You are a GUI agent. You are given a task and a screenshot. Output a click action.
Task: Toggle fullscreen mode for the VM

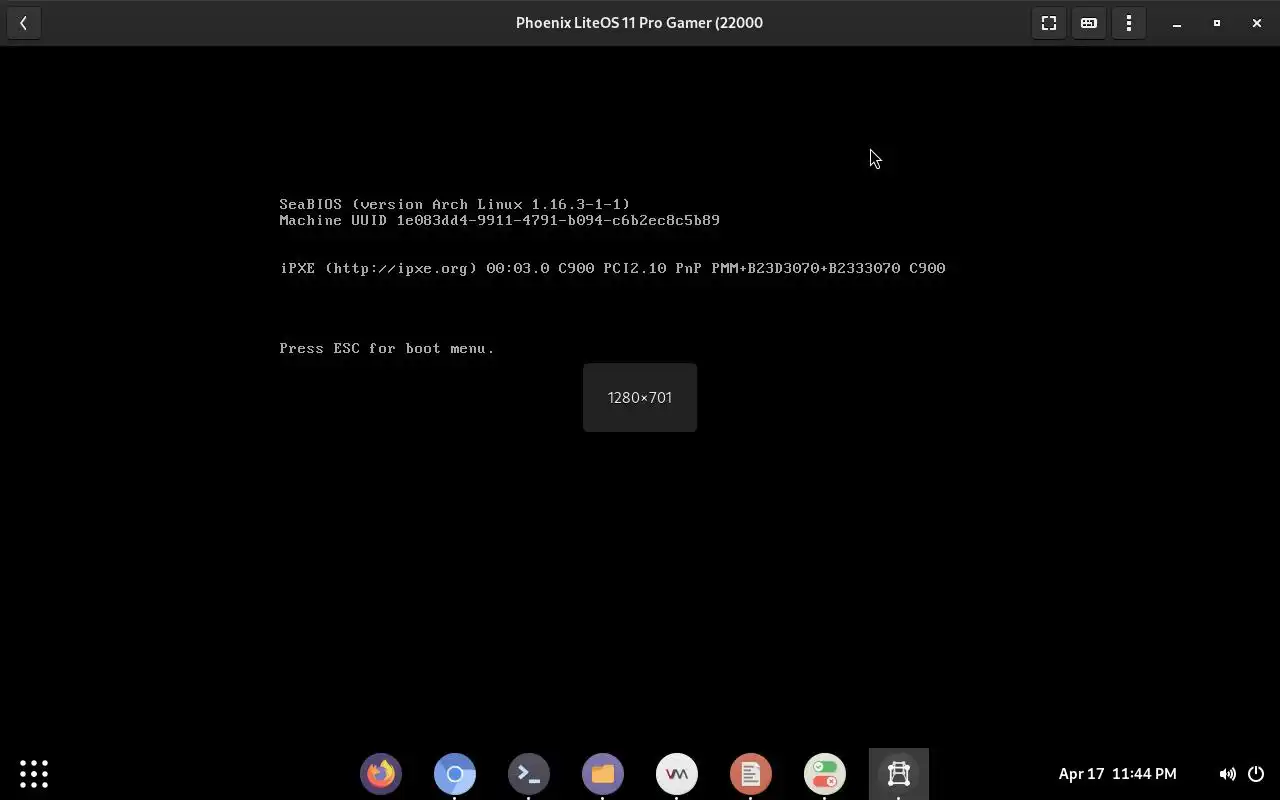pyautogui.click(x=1049, y=23)
